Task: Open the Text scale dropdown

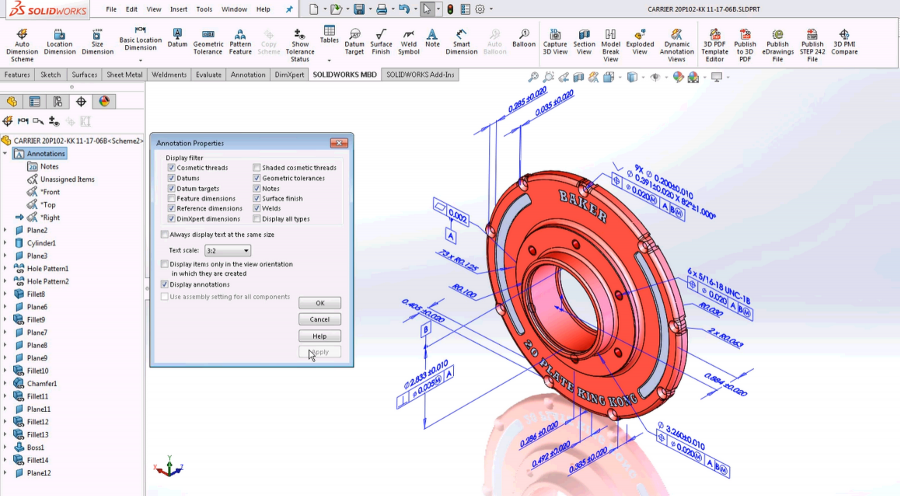Action: (x=228, y=250)
